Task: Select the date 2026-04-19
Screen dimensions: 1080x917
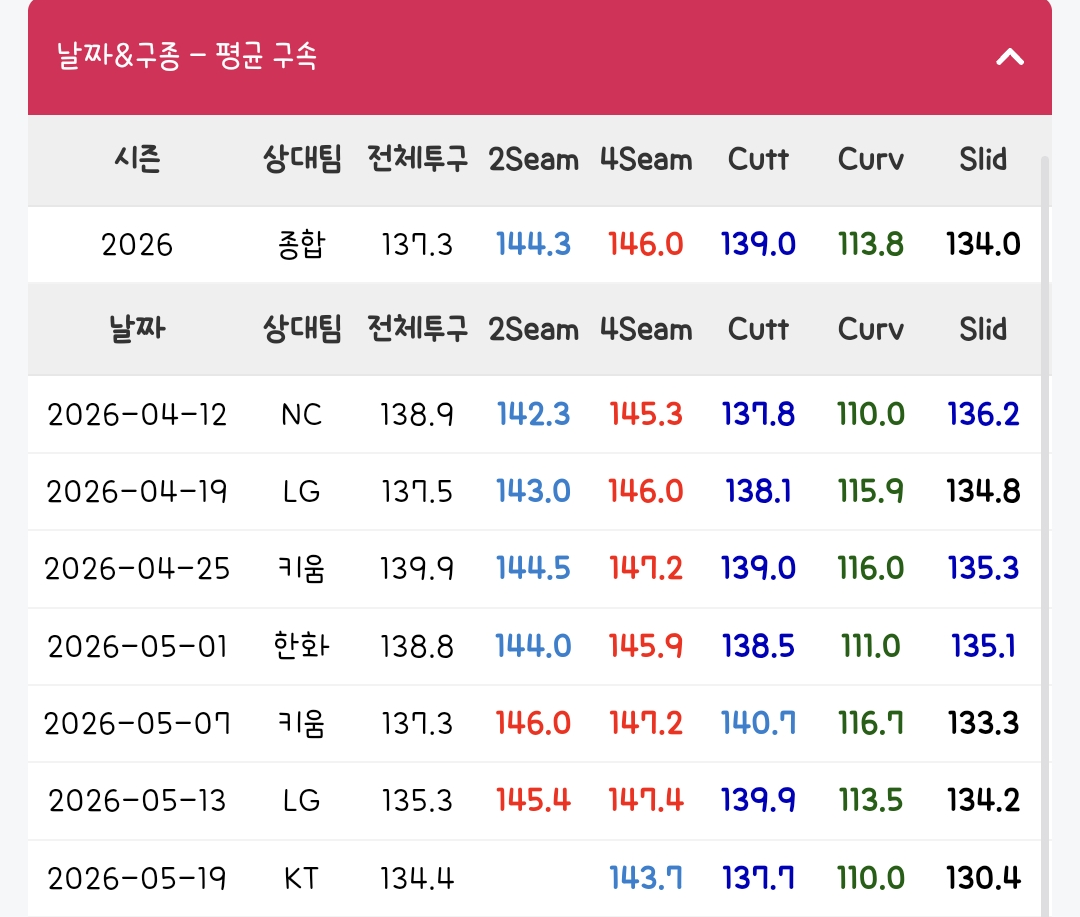Action: point(137,492)
